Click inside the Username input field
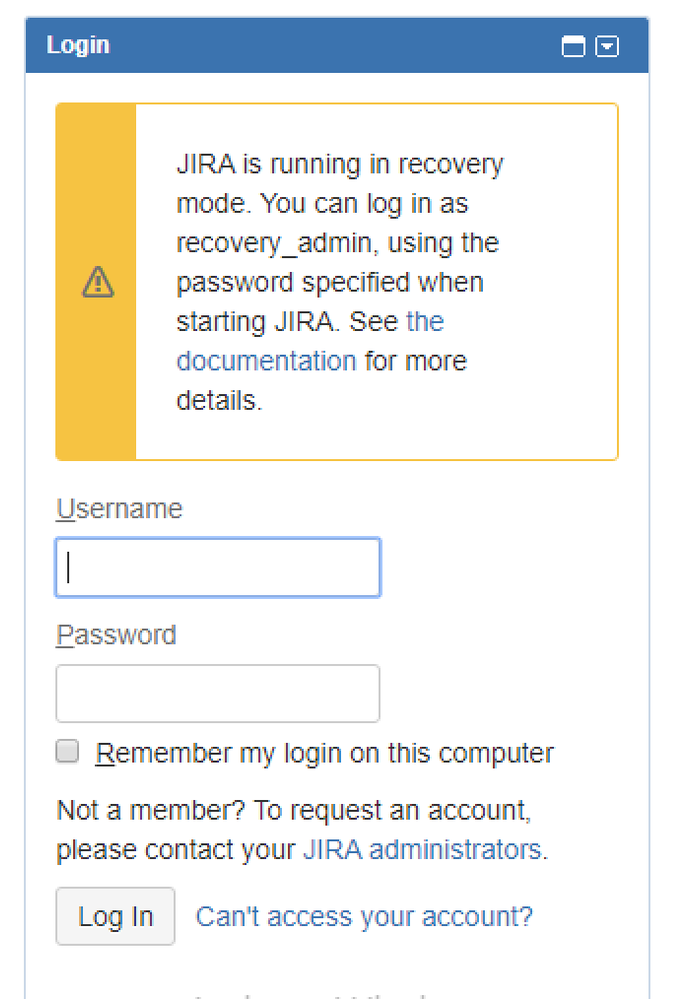Image resolution: width=694 pixels, height=999 pixels. 217,567
